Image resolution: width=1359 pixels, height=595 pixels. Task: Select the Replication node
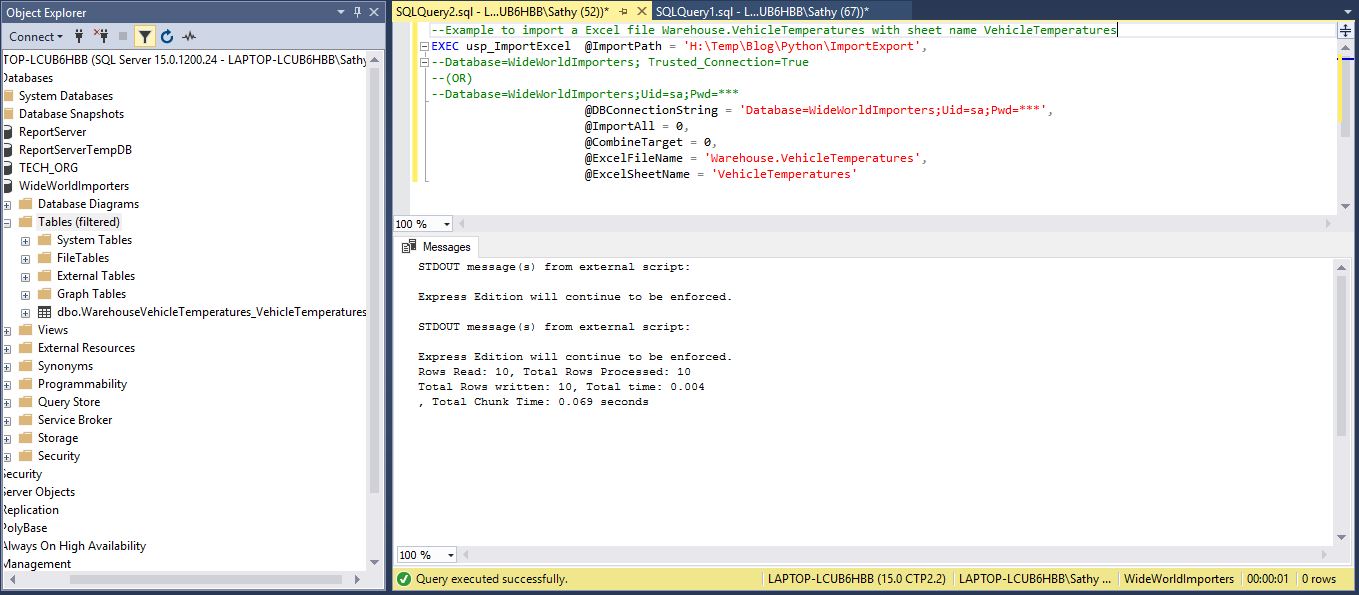click(x=30, y=510)
